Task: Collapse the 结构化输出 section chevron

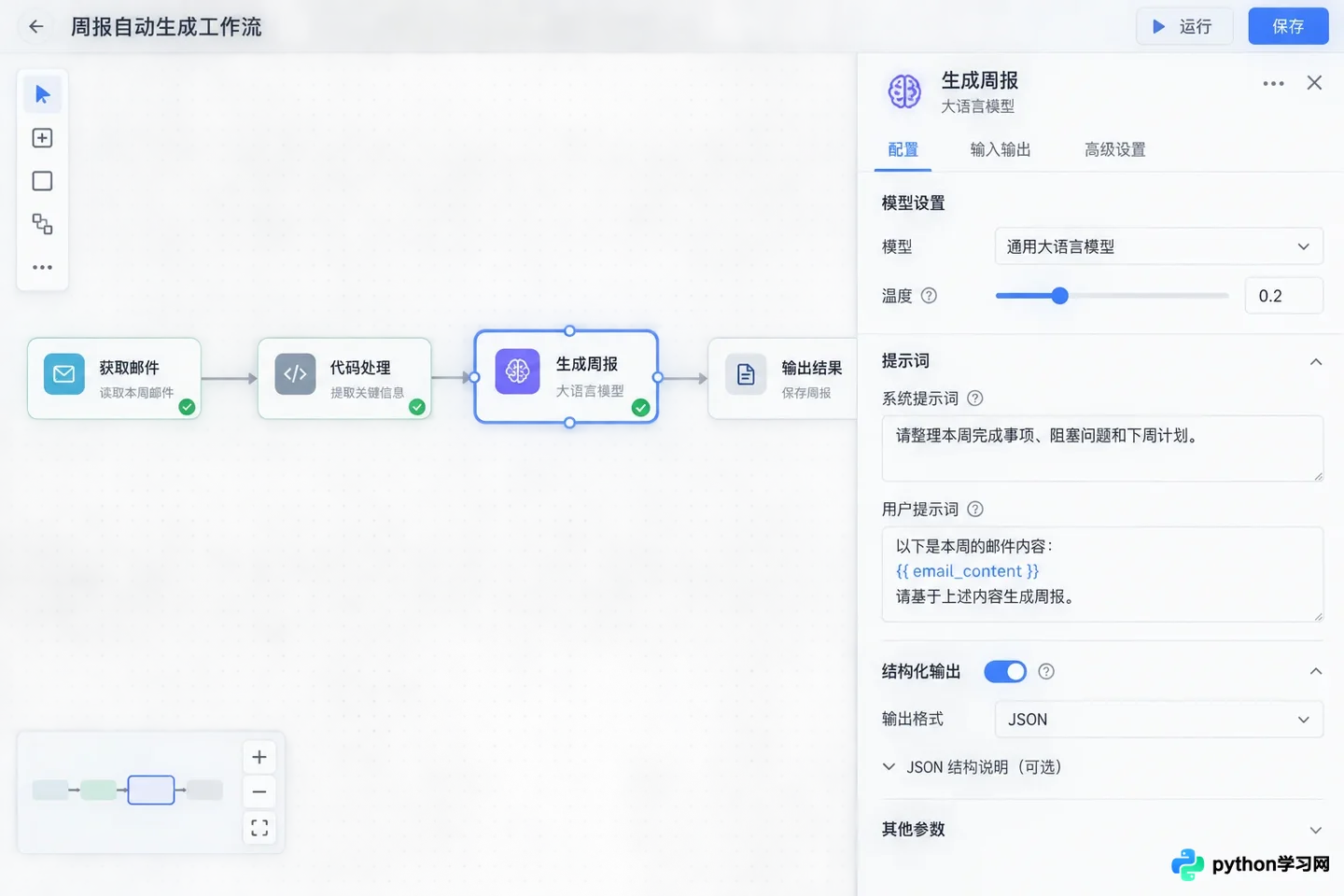Action: (x=1316, y=671)
